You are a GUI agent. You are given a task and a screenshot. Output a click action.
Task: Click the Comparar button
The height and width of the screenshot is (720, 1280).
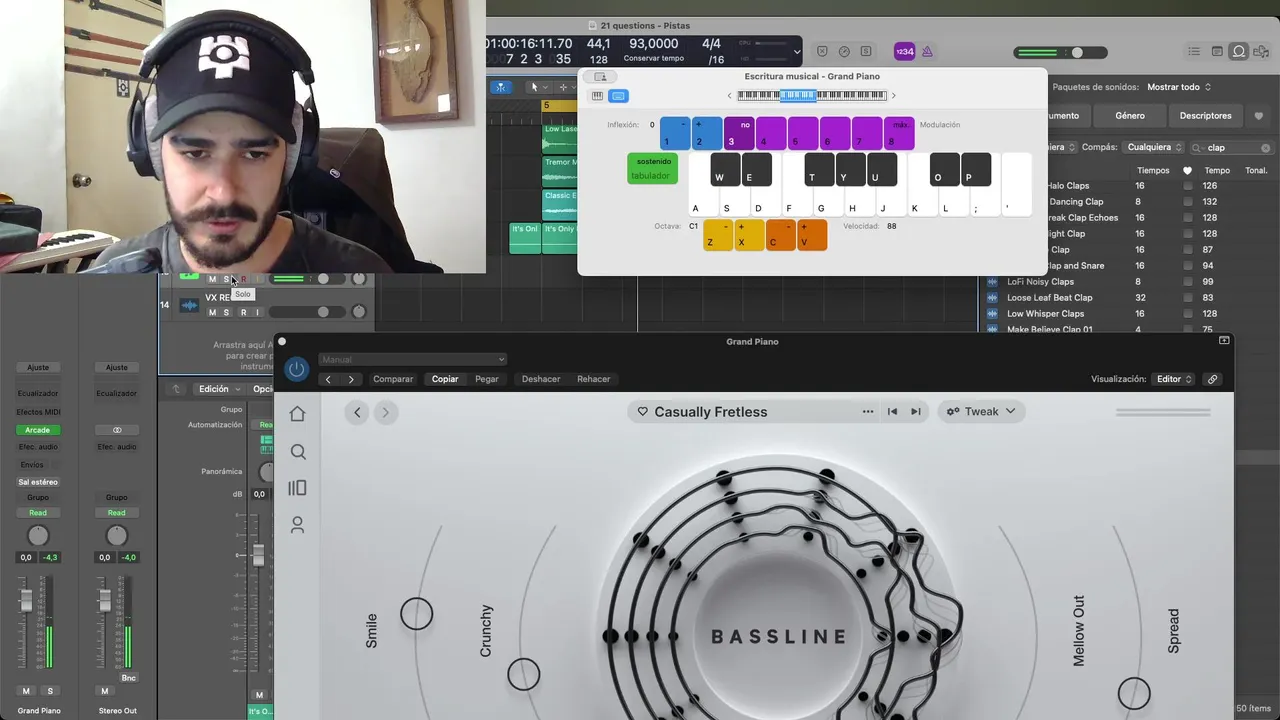coord(393,379)
